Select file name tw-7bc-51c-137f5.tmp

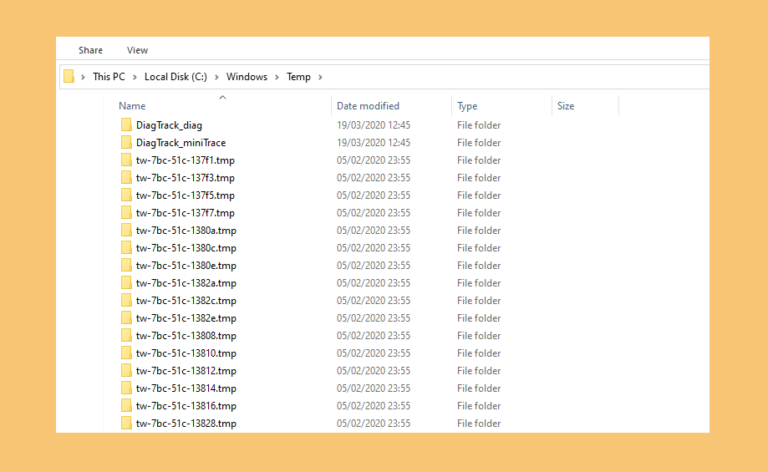(x=185, y=195)
